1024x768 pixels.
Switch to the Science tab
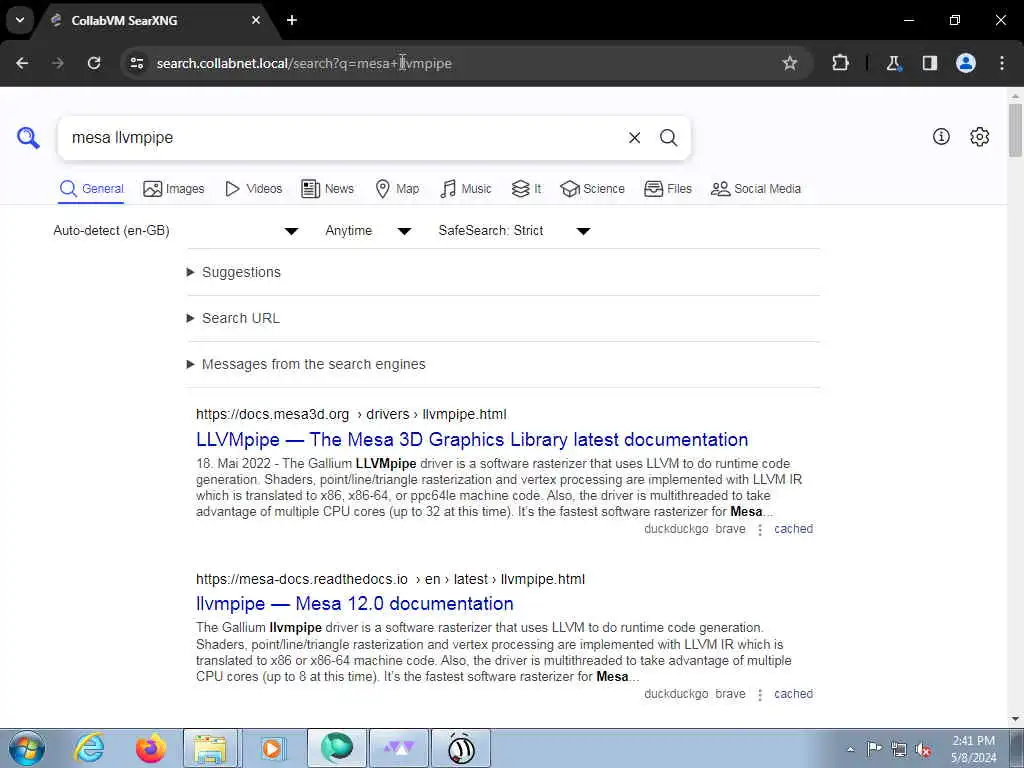[592, 189]
